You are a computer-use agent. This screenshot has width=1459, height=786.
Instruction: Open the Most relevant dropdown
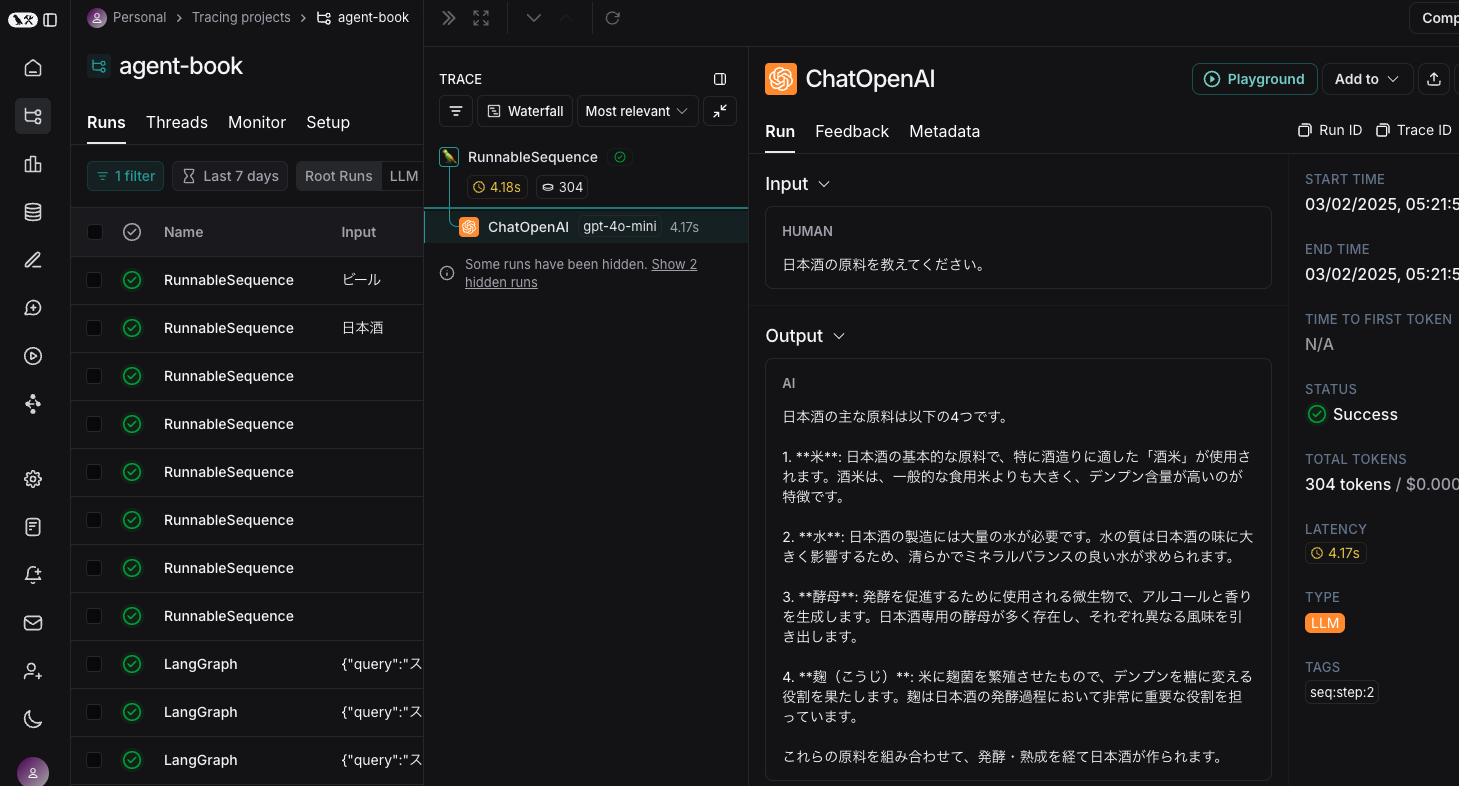[x=637, y=111]
